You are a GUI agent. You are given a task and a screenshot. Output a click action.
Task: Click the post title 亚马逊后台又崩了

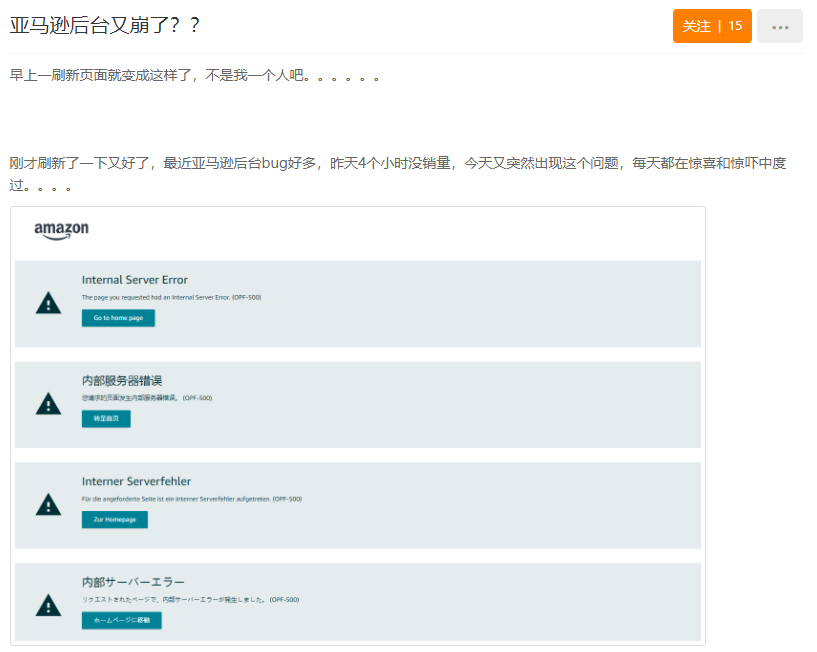pyautogui.click(x=105, y=25)
